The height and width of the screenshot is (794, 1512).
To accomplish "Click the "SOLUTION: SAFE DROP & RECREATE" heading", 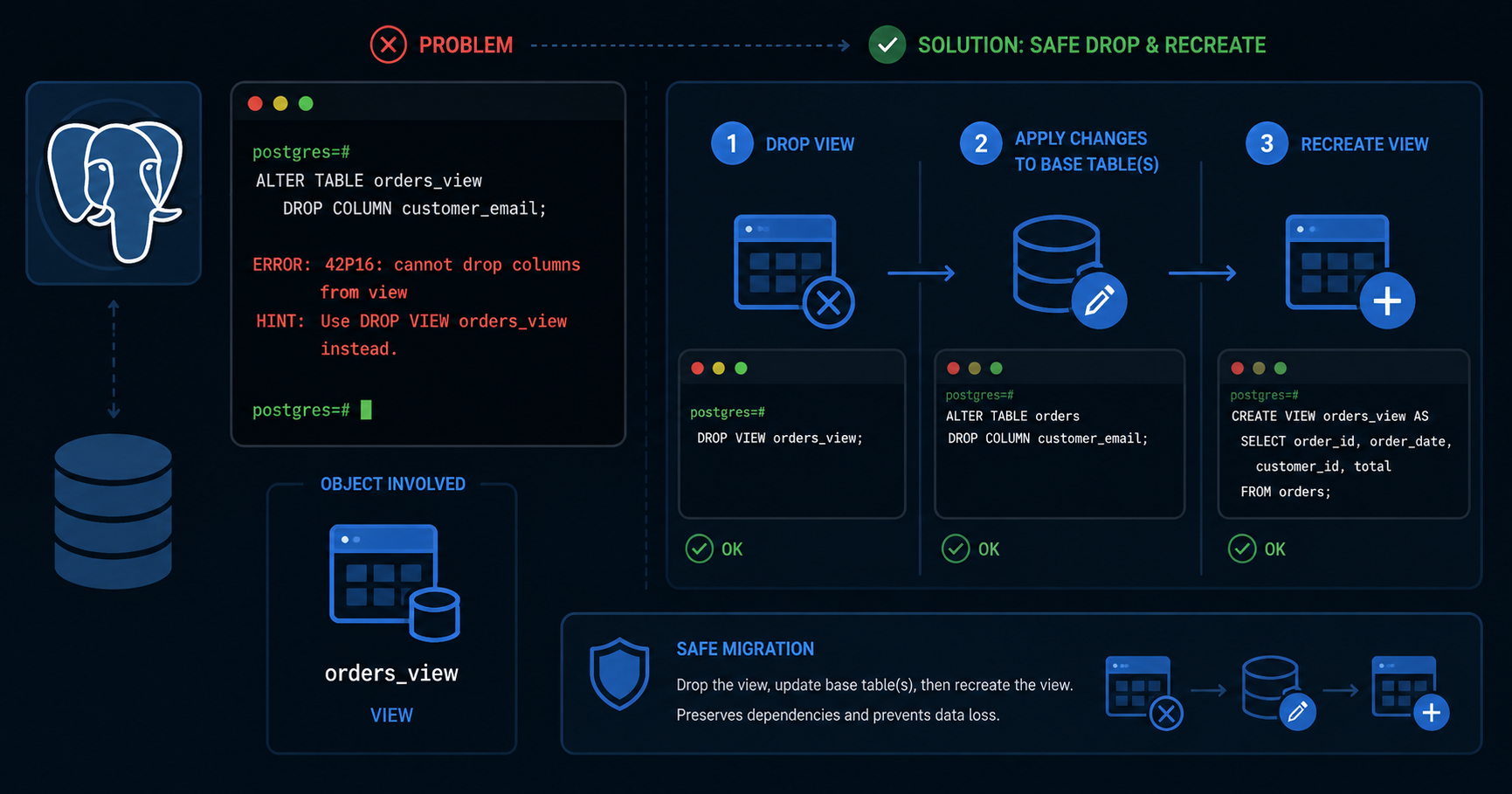I will (1092, 45).
